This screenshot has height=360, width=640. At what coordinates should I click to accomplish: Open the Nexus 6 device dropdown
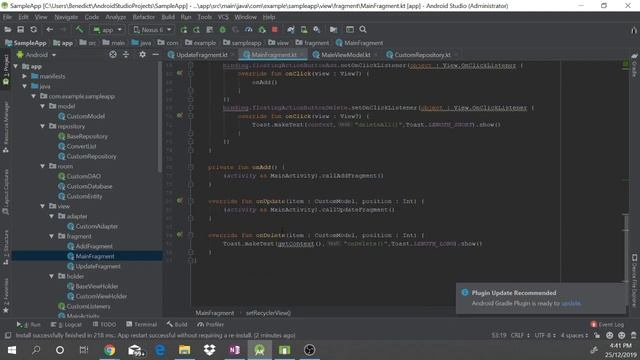point(152,30)
